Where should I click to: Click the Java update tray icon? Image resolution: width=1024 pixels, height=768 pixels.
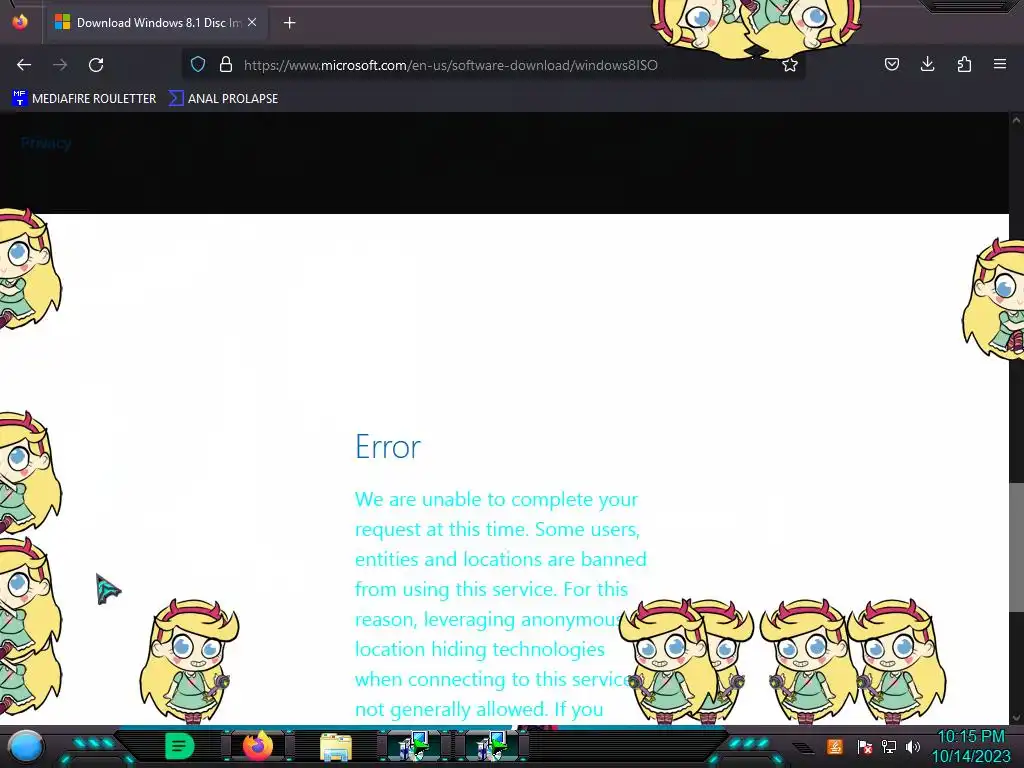835,746
